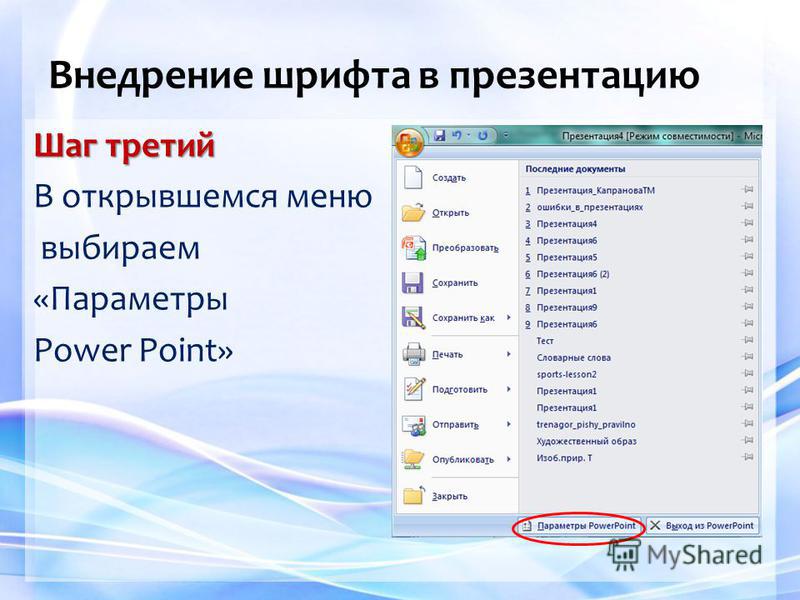Viewport: 800px width, 600px height.
Task: Expand the Сохранить как submenu arrow
Action: tap(509, 317)
